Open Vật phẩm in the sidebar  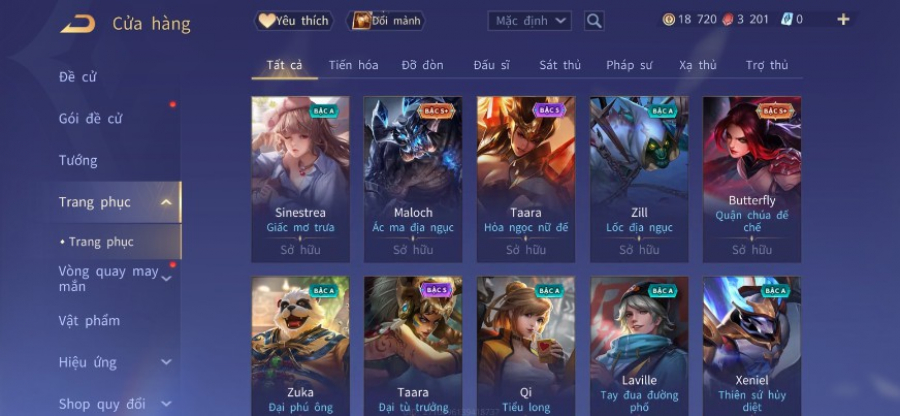pos(89,320)
